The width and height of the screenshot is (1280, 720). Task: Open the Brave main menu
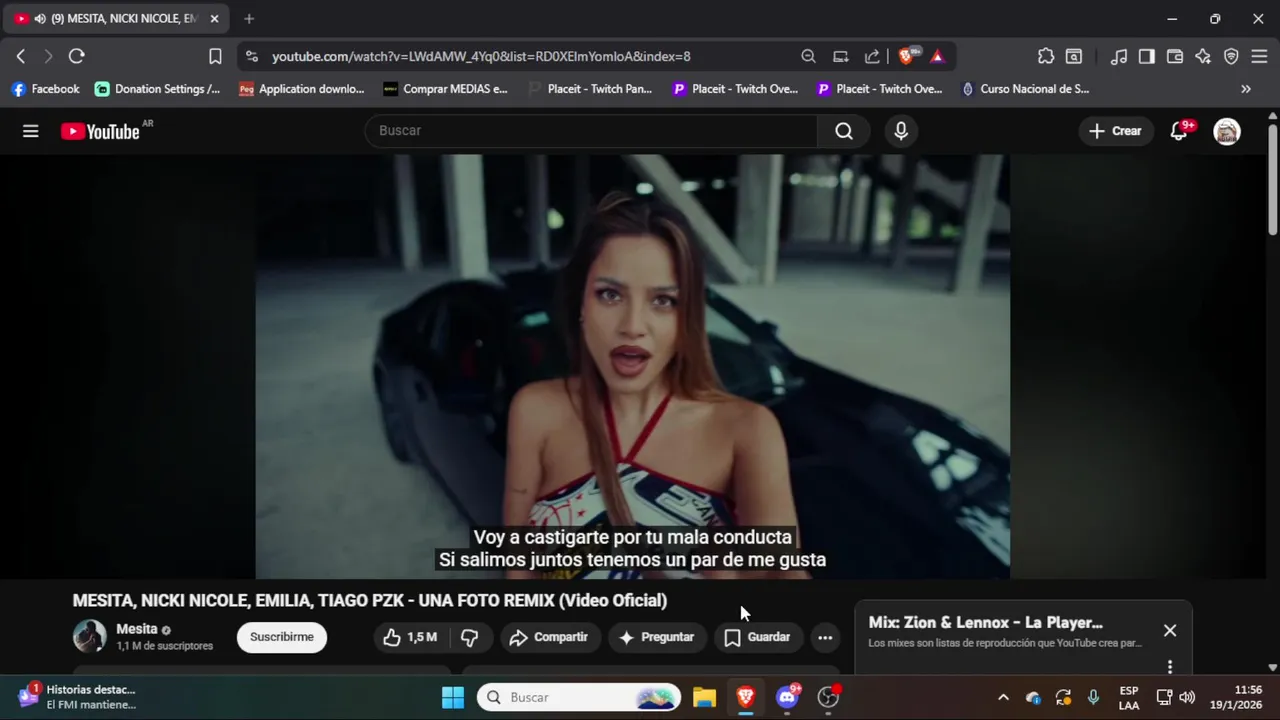[x=1259, y=56]
